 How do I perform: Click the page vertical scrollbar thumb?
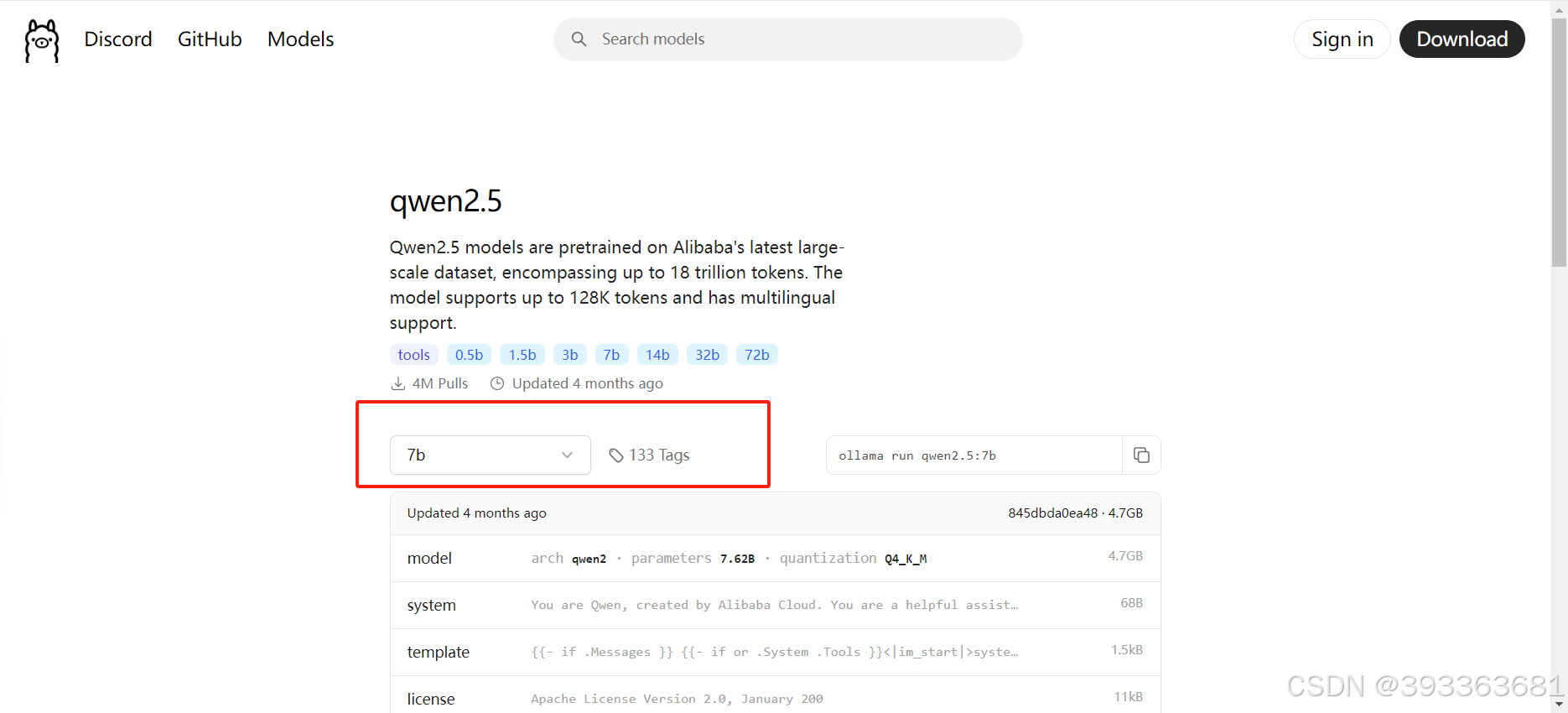click(x=1559, y=143)
